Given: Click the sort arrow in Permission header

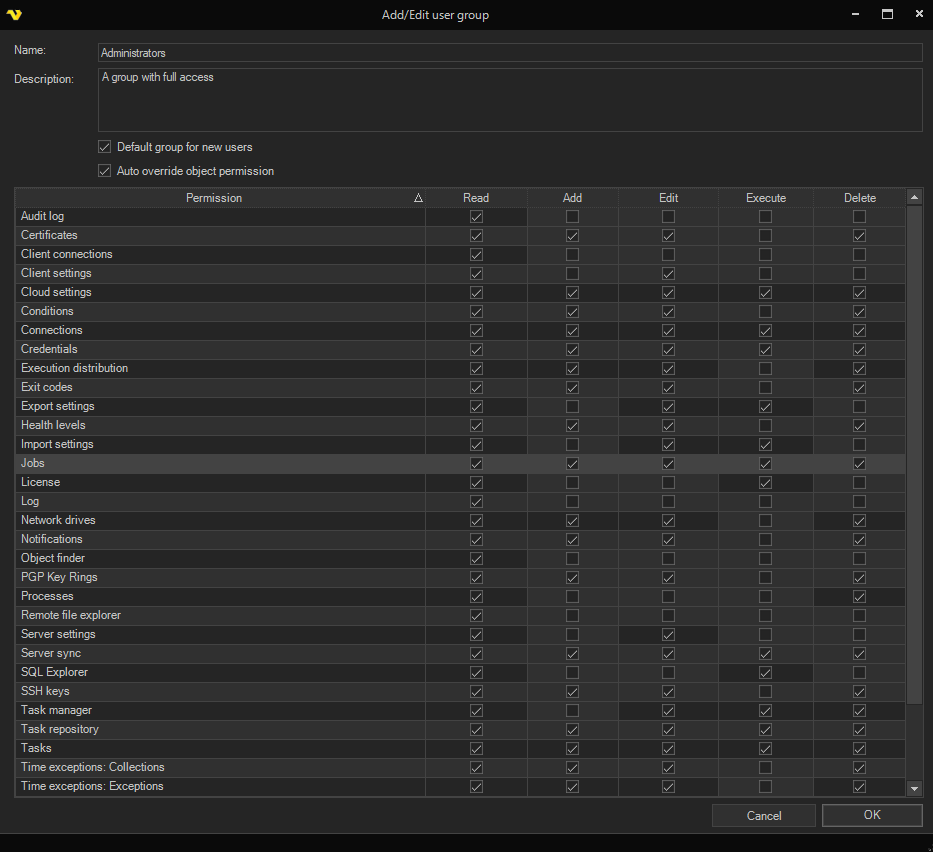Looking at the screenshot, I should point(418,198).
